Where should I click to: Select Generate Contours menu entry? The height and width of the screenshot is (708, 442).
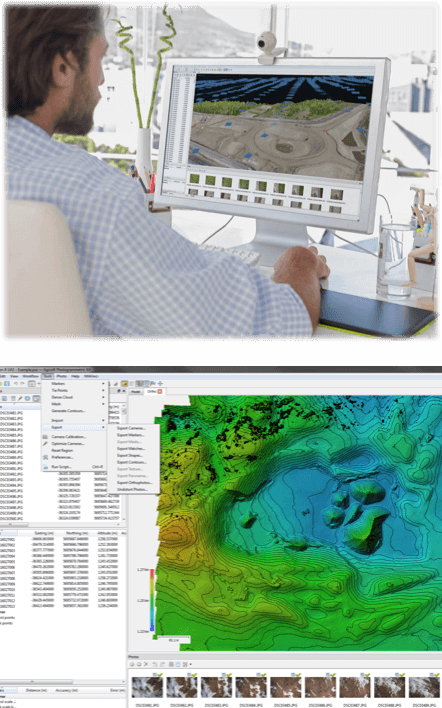click(68, 410)
